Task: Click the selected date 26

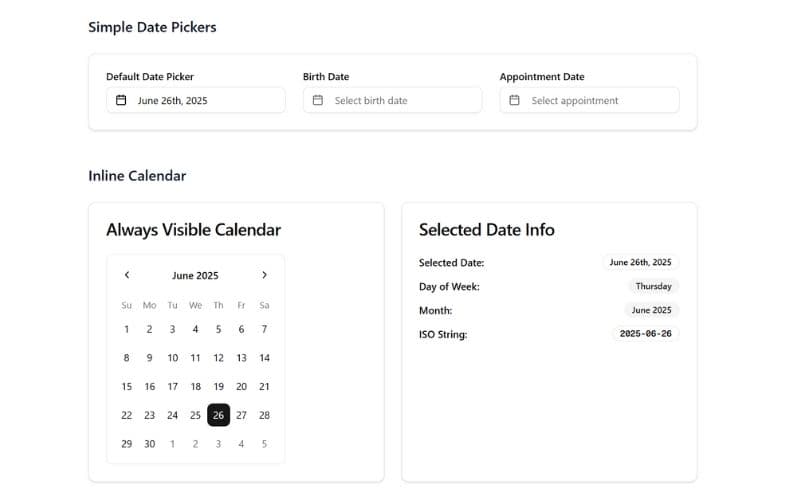Action: click(218, 415)
